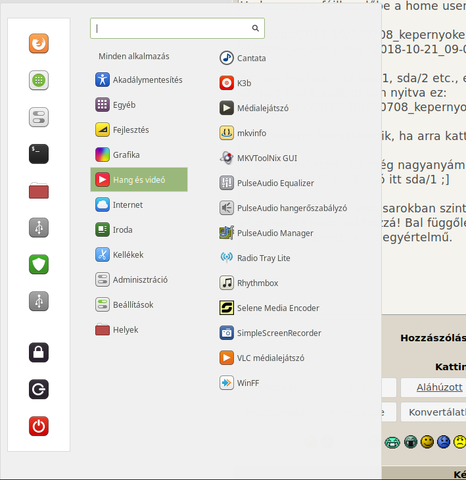Screen dimensions: 466x480
Task: Open Selene Media Encoder
Action: 269,308
